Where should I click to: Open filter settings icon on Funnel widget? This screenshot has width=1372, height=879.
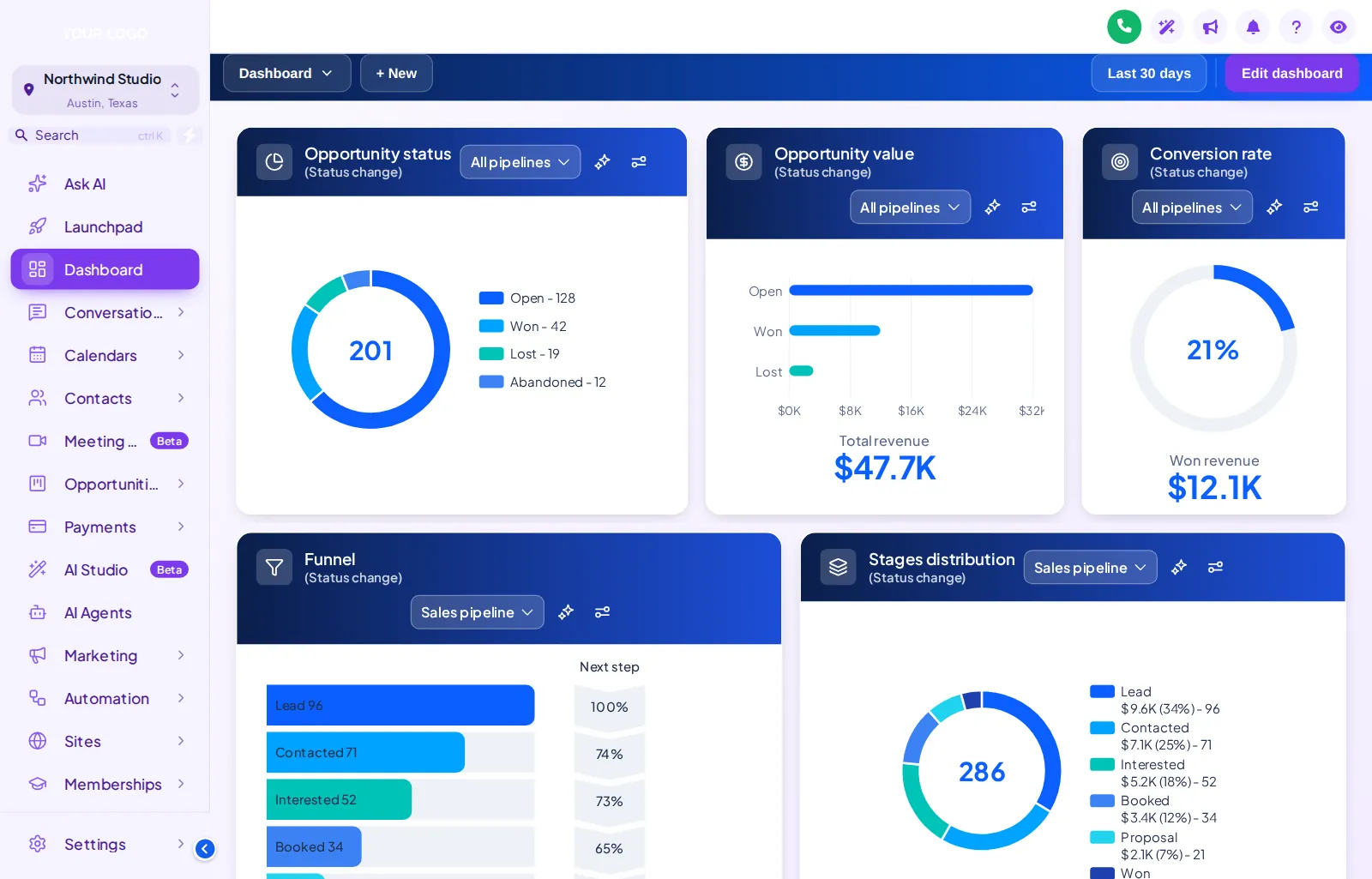(x=603, y=612)
